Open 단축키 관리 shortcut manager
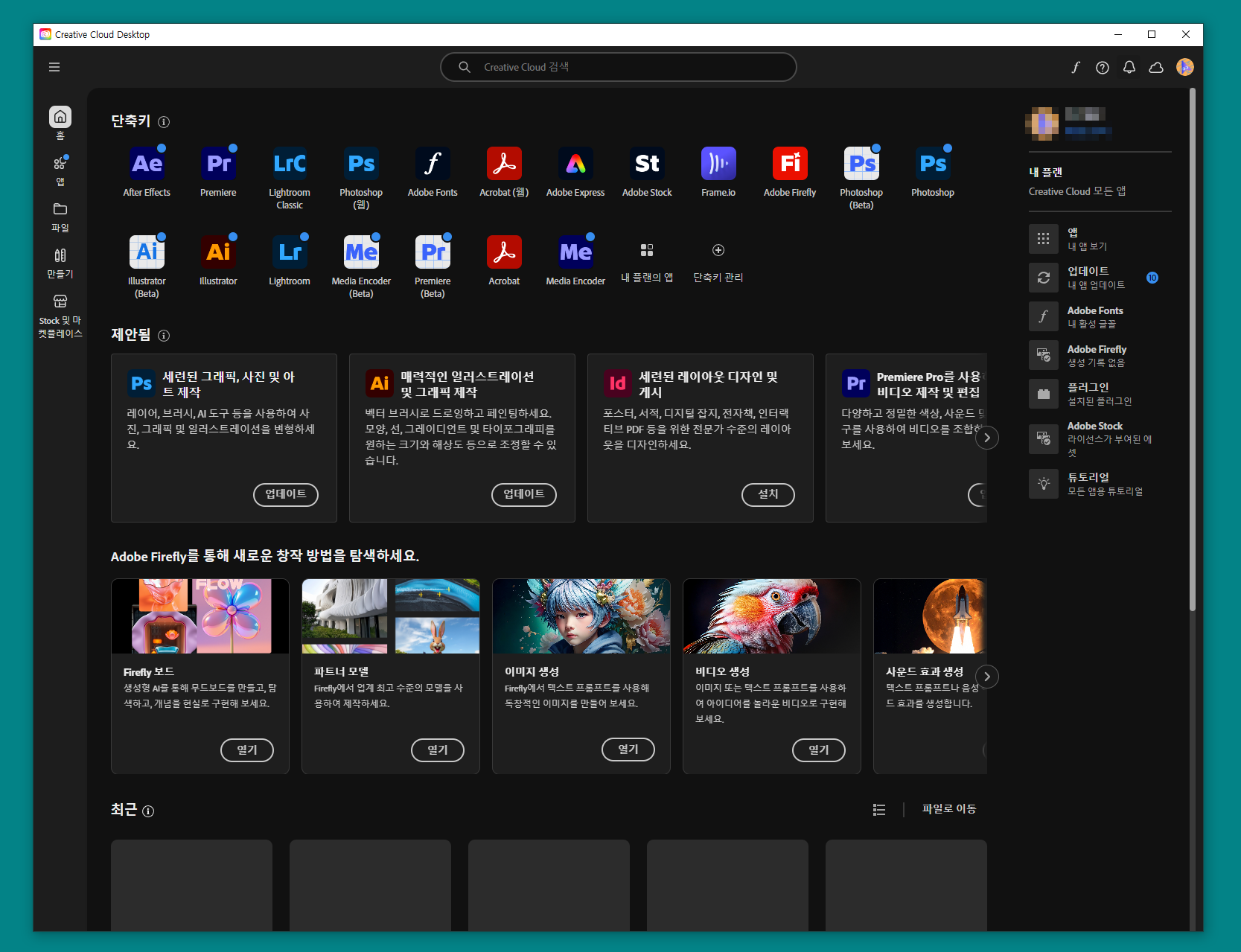Screen dimensions: 1241x952 pyautogui.click(x=718, y=262)
